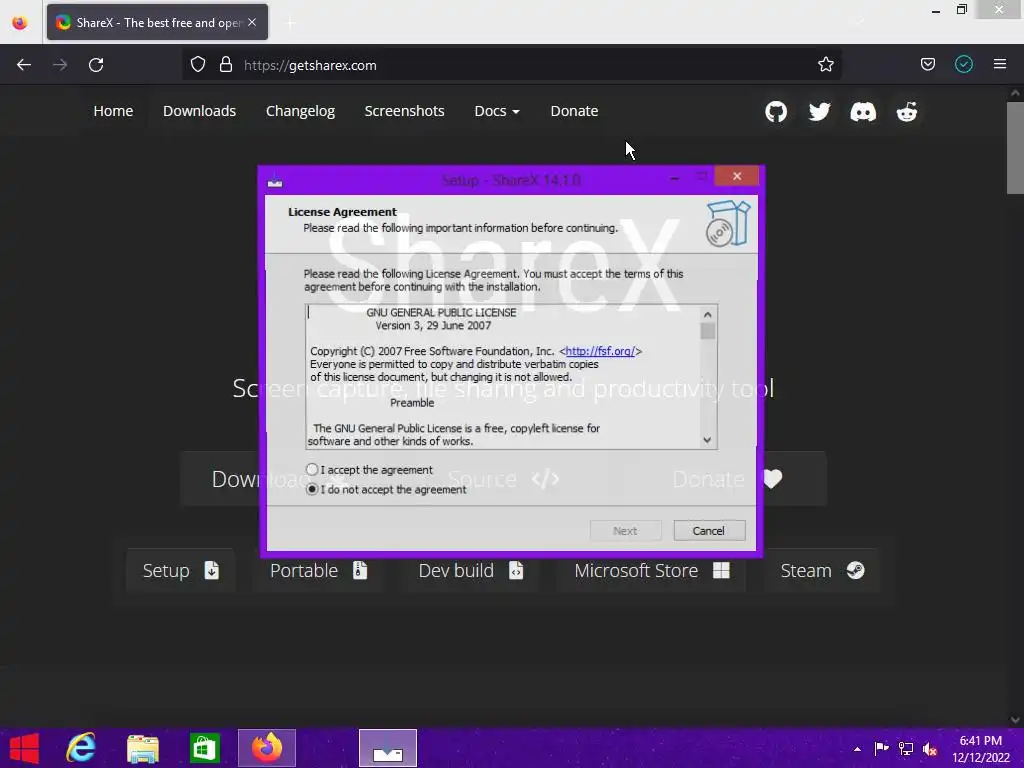Follow the http://fsf.org/ link

[x=600, y=351]
